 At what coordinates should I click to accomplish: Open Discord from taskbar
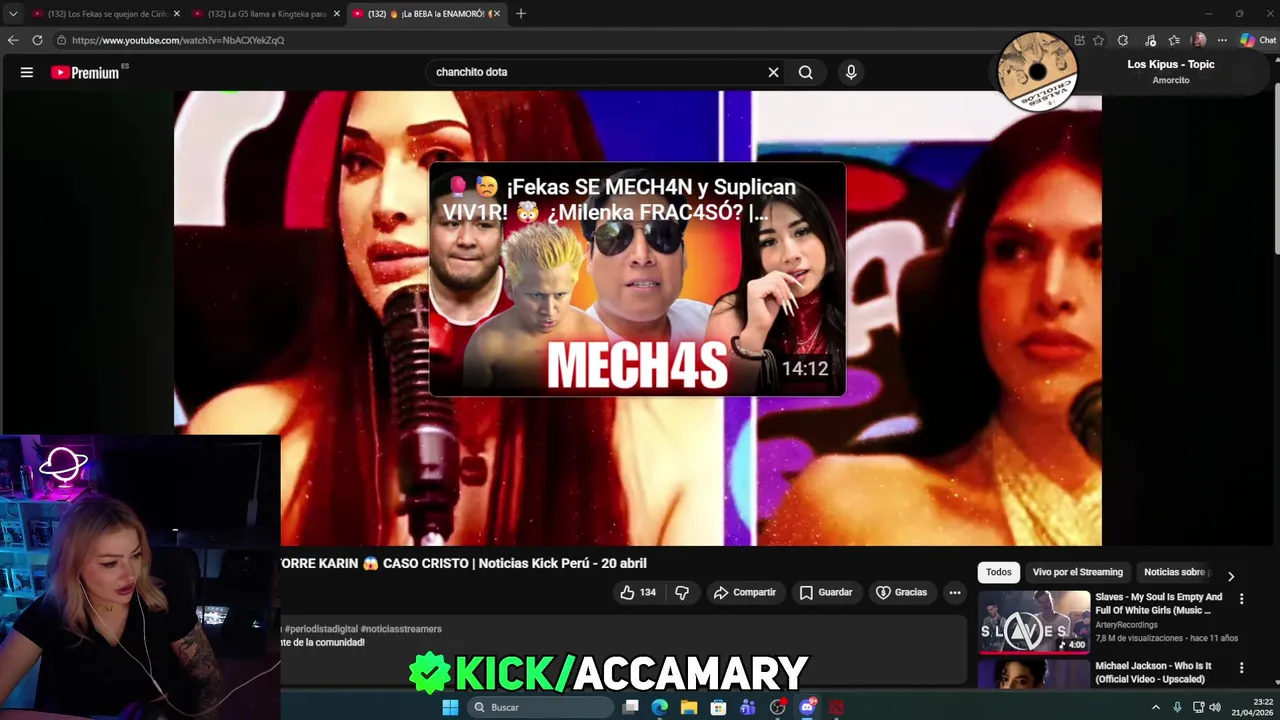[807, 707]
